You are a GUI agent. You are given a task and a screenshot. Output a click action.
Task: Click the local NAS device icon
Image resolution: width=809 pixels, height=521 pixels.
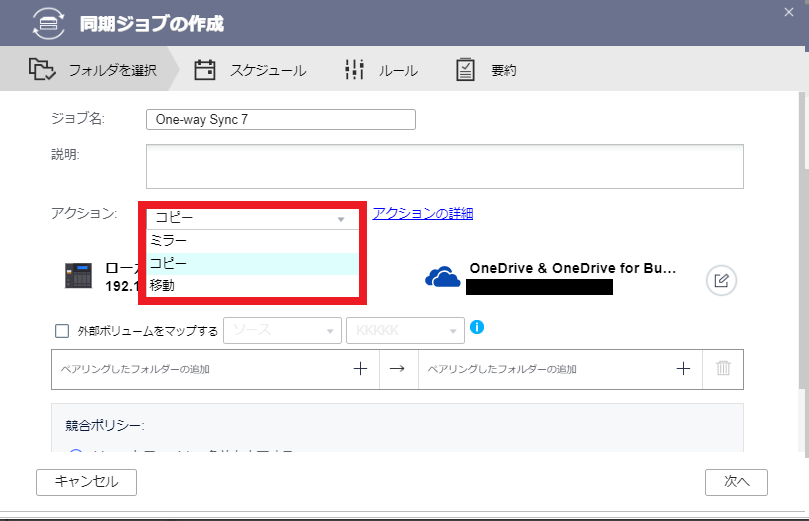point(78,275)
